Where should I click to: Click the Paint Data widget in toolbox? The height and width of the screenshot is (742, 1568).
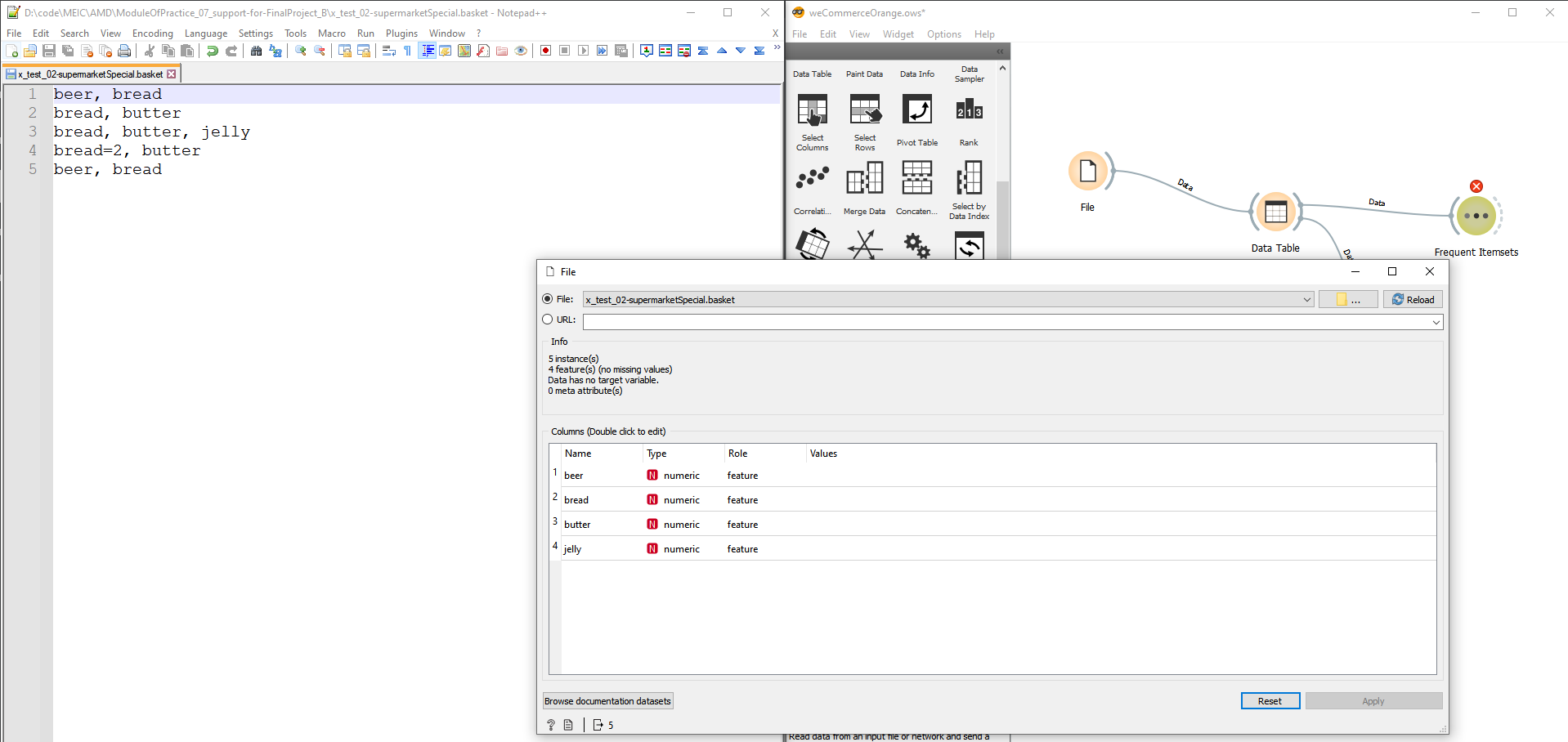click(x=865, y=74)
